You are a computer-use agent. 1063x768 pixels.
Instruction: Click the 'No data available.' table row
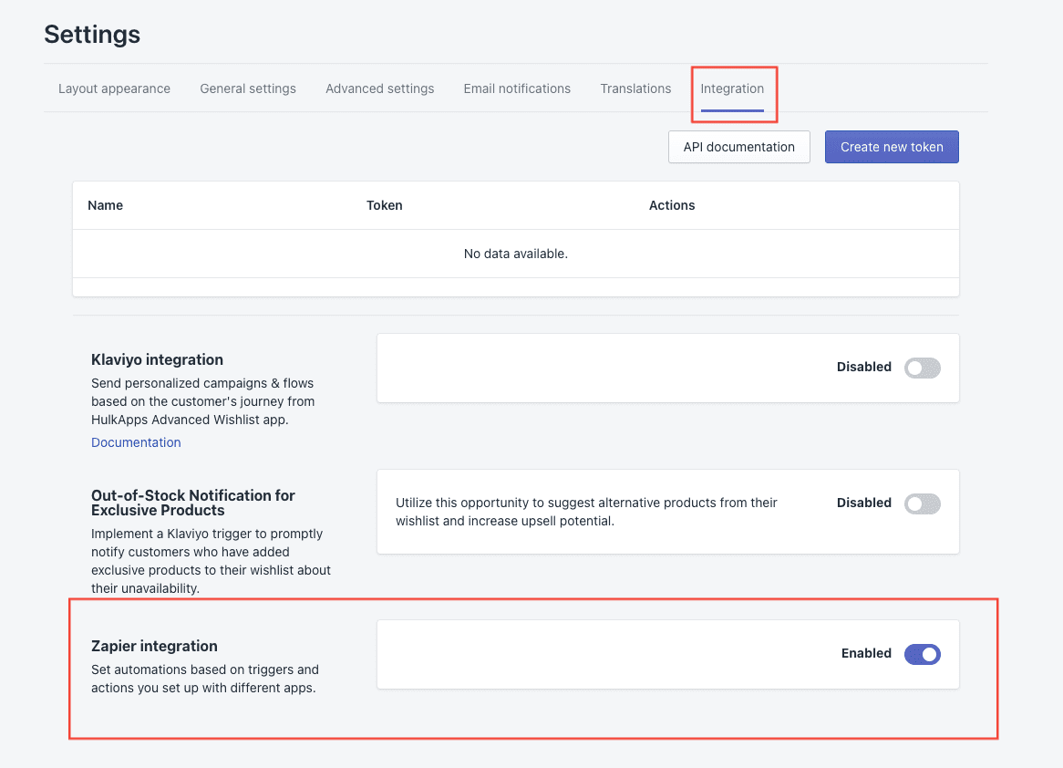click(x=516, y=254)
